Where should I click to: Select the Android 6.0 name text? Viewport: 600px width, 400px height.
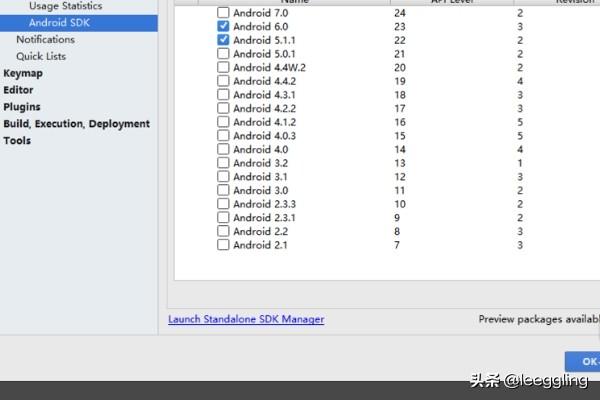click(261, 27)
